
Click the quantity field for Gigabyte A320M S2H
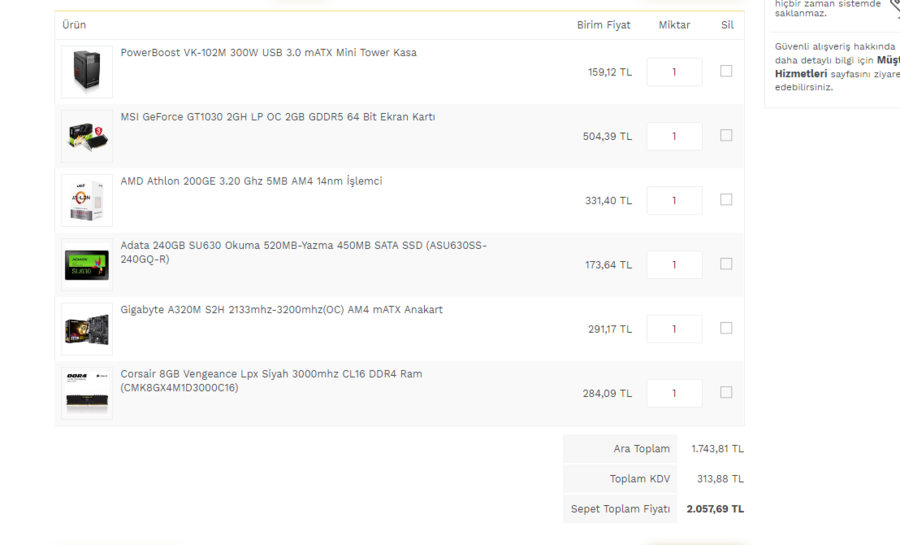[674, 329]
